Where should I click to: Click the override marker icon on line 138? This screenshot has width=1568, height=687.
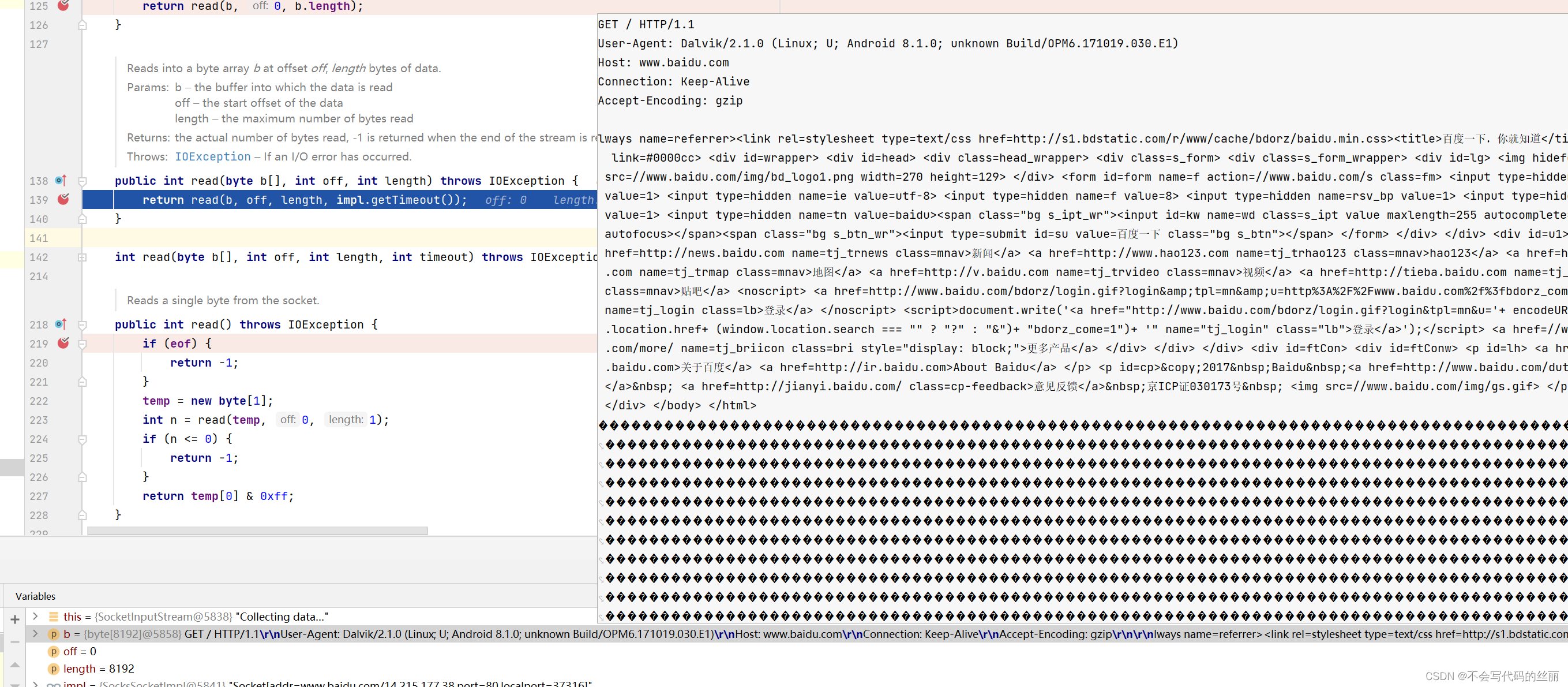[x=60, y=180]
